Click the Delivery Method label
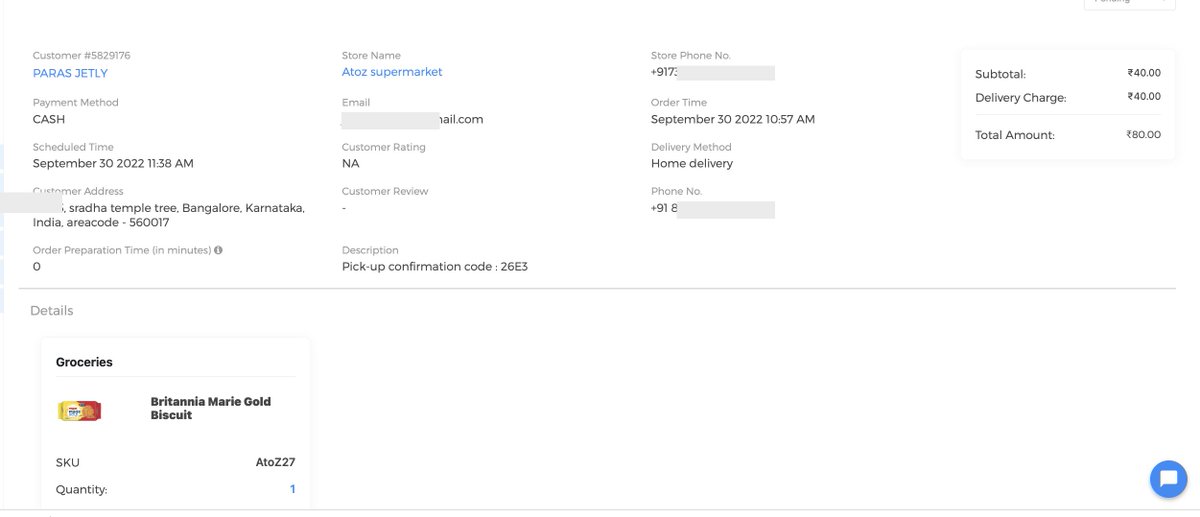This screenshot has width=1200, height=517. (x=691, y=147)
